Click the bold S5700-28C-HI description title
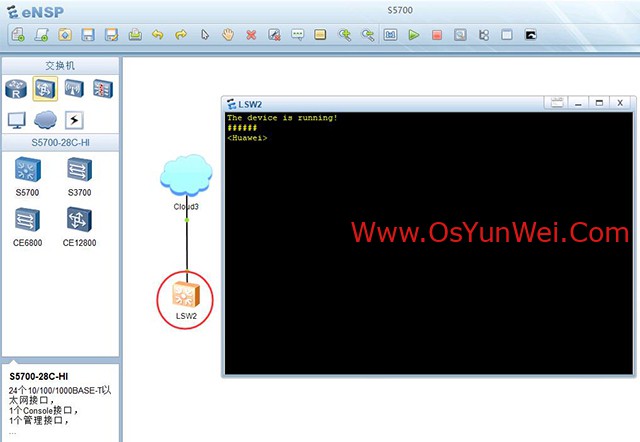Image resolution: width=640 pixels, height=442 pixels. click(39, 376)
